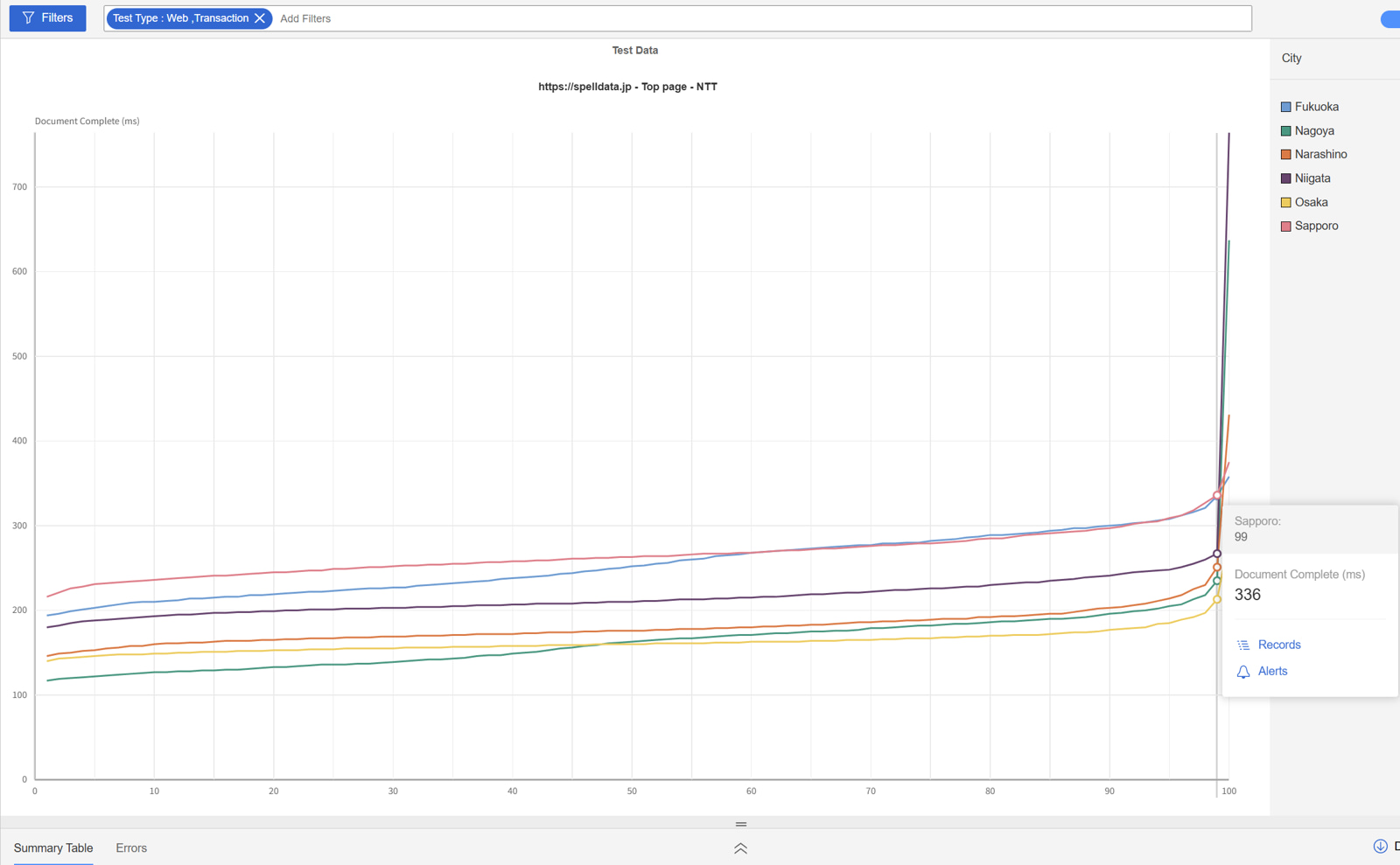Image resolution: width=1400 pixels, height=865 pixels.
Task: Click the download icon at bottom right
Action: click(1380, 846)
